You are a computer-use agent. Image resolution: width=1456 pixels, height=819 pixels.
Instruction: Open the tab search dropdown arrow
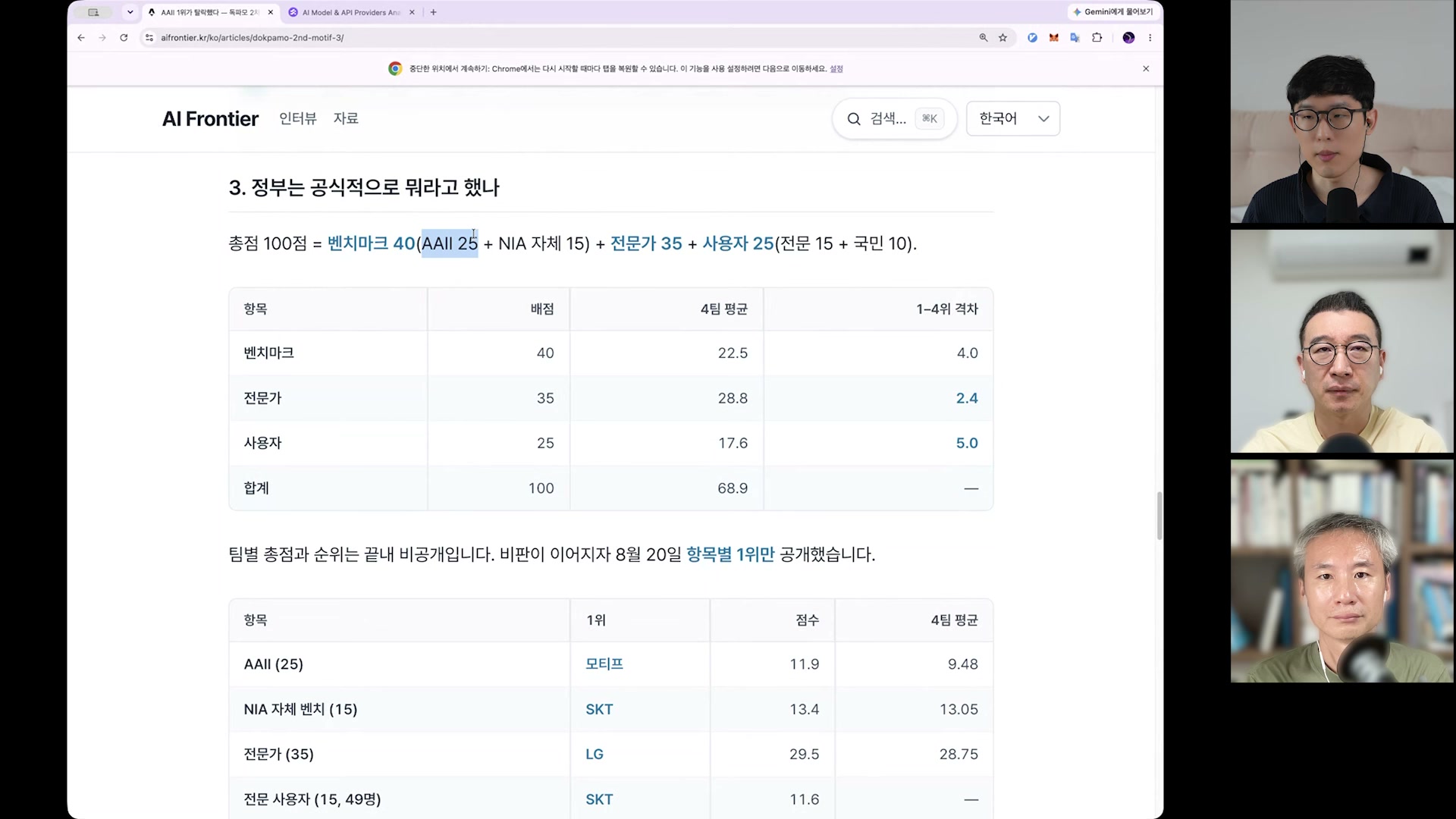click(x=130, y=12)
